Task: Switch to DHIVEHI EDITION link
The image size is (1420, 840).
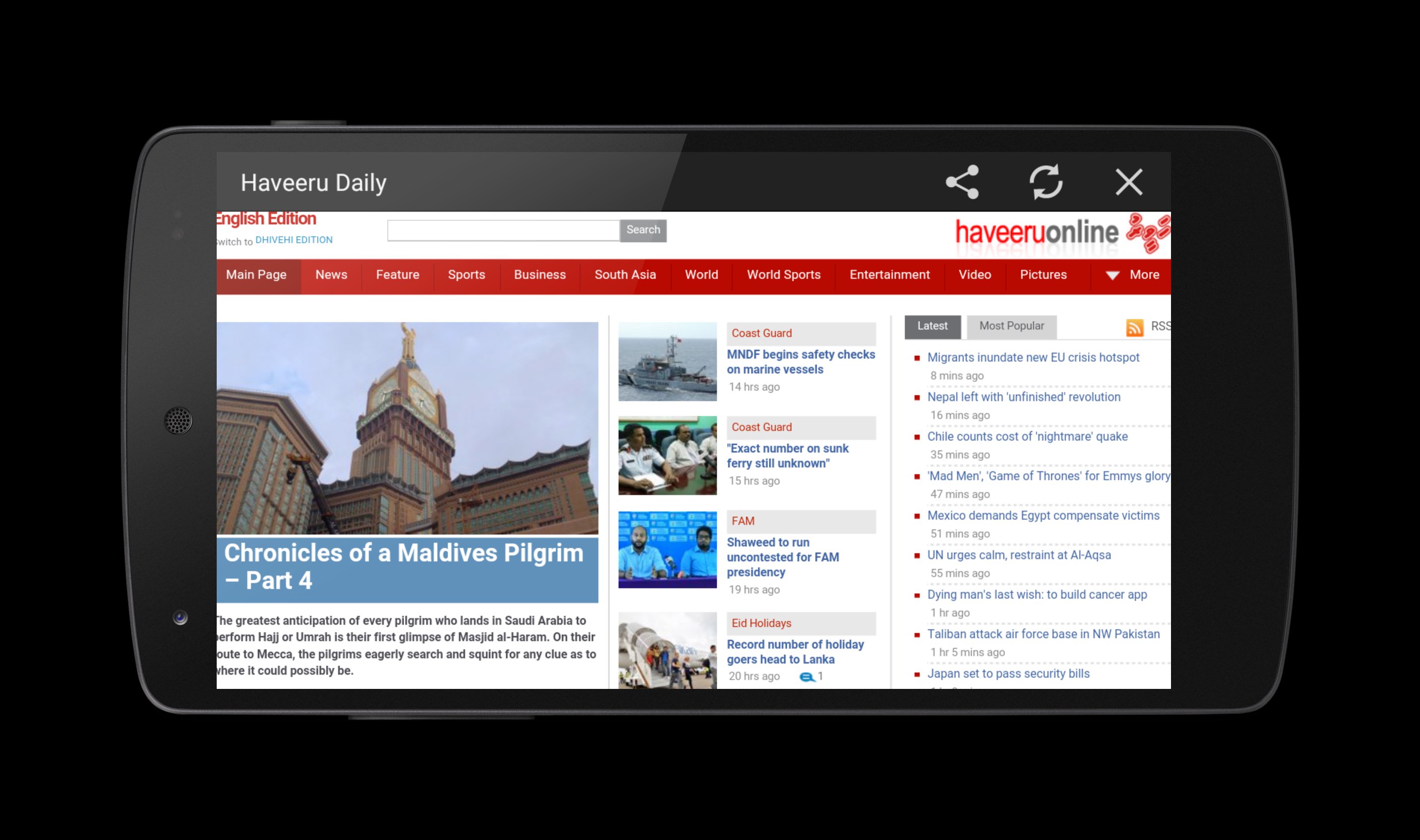Action: pyautogui.click(x=294, y=240)
